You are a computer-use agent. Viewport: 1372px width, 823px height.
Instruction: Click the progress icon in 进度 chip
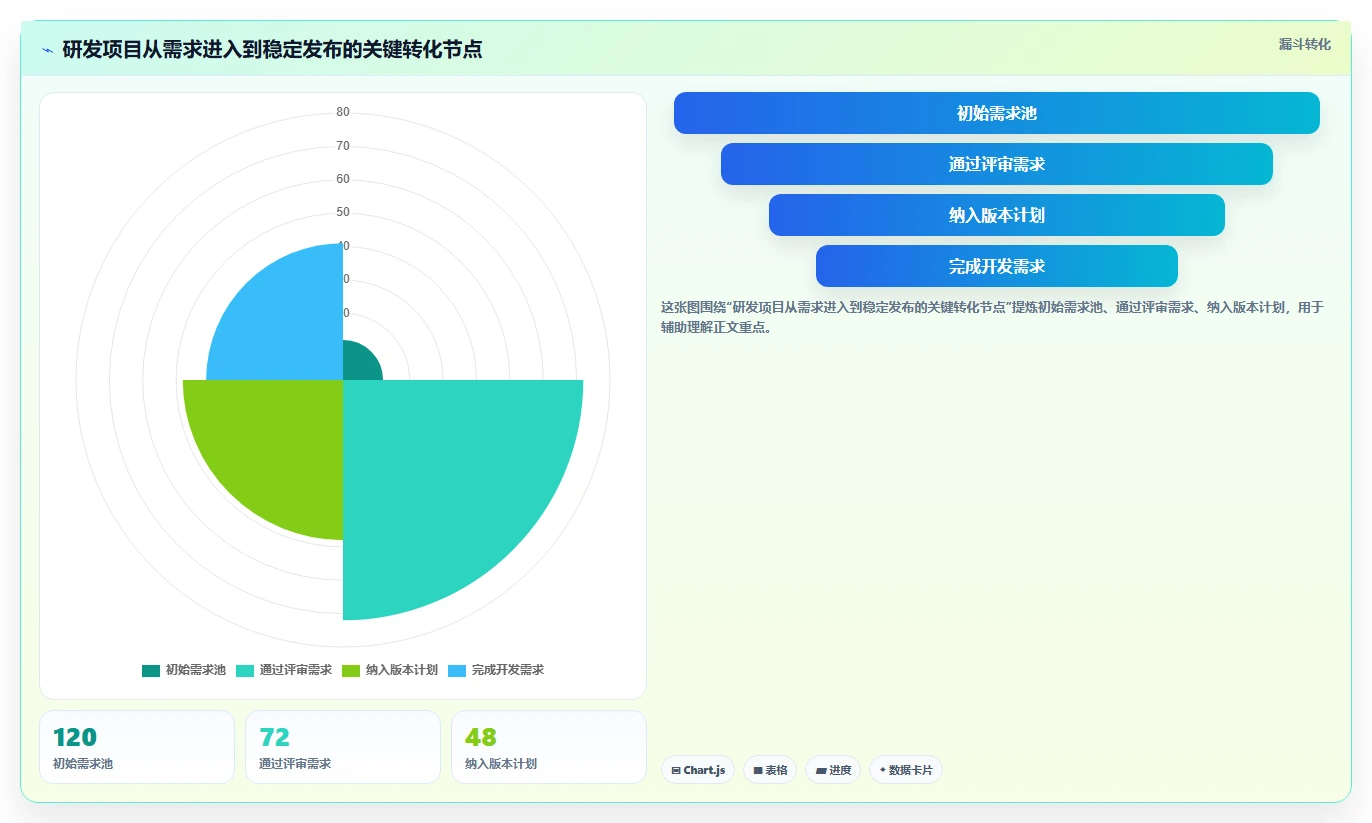pyautogui.click(x=821, y=771)
